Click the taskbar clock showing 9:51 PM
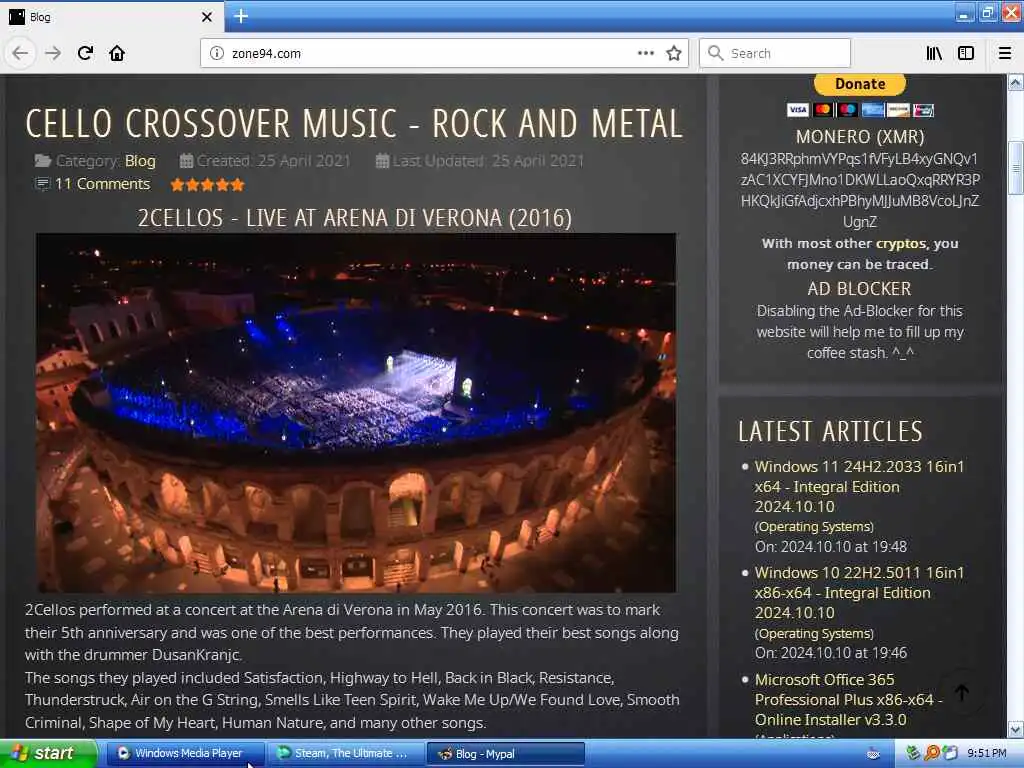The image size is (1024, 768). (987, 754)
